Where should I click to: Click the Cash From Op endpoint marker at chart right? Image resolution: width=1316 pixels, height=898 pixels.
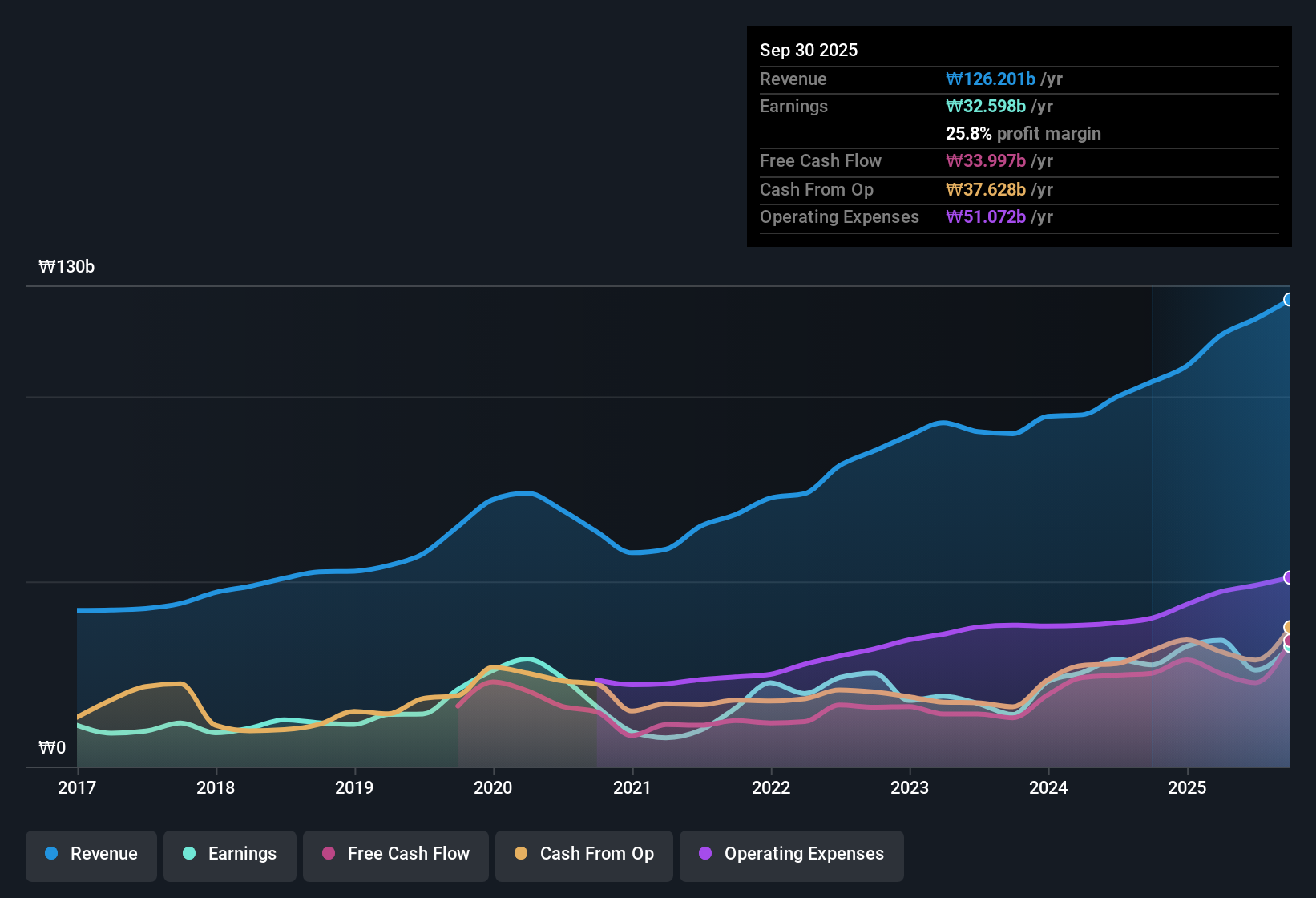tap(1289, 628)
